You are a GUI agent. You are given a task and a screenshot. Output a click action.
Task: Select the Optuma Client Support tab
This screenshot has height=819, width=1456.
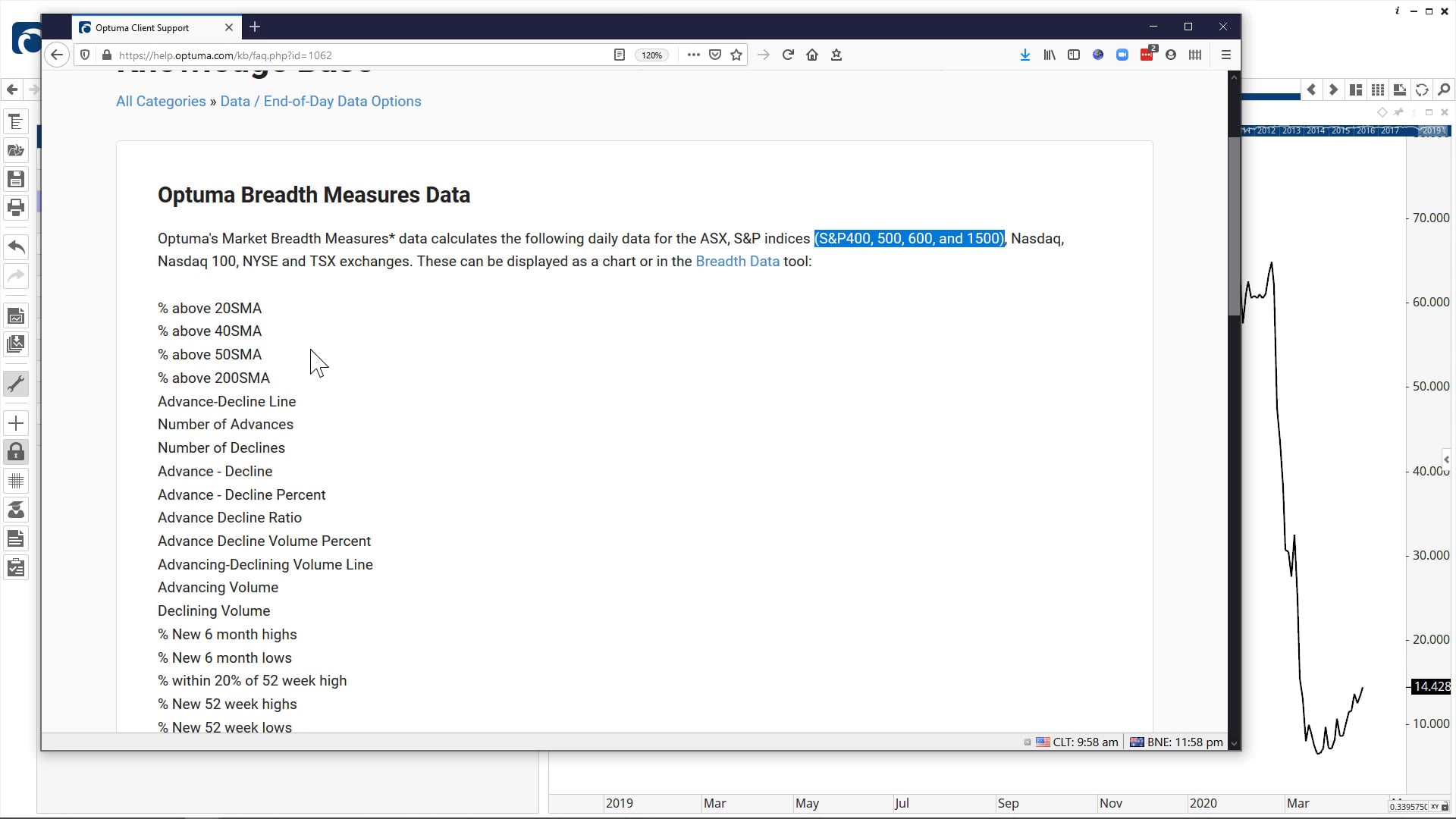point(156,27)
